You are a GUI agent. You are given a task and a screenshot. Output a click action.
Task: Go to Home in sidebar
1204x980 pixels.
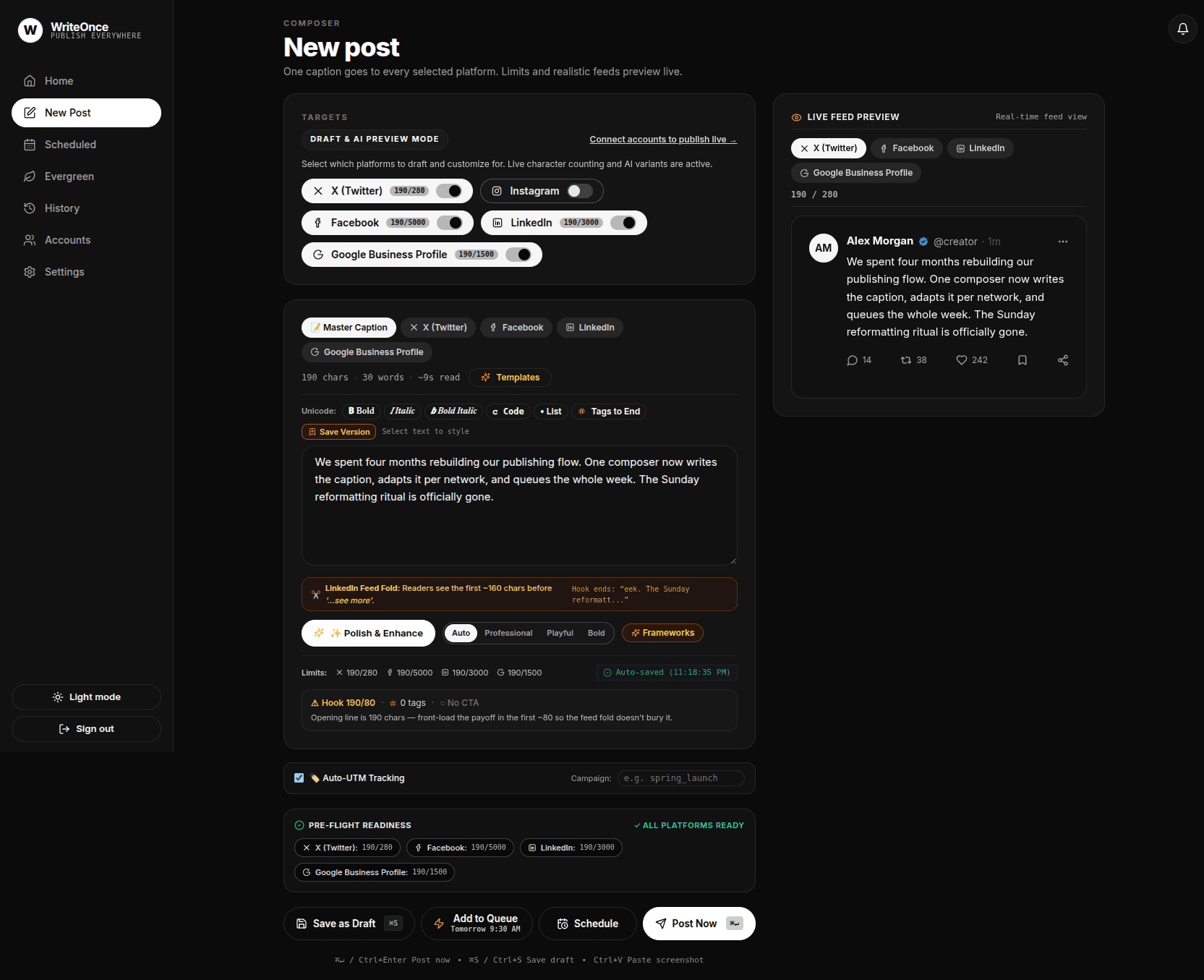click(x=86, y=81)
